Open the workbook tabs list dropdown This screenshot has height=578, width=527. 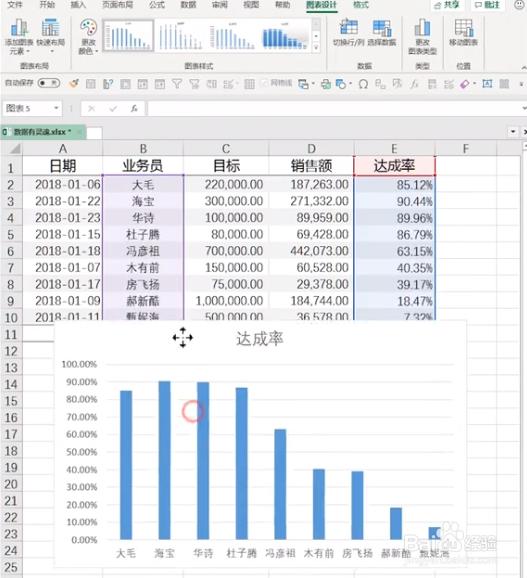[513, 132]
